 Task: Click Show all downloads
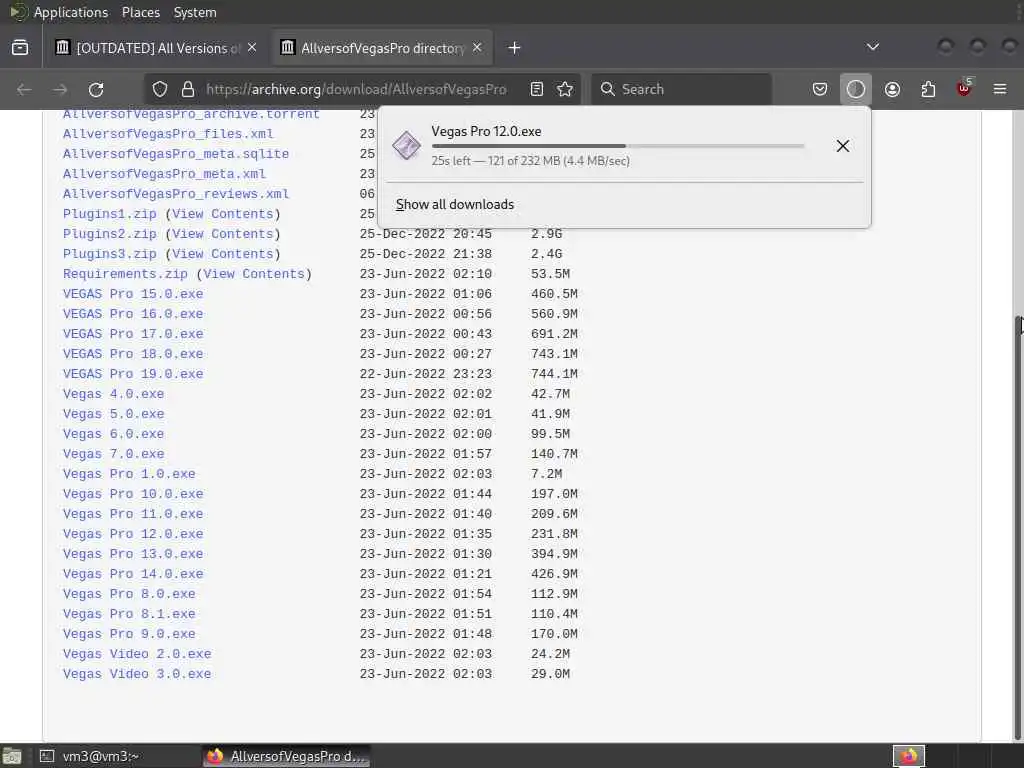tap(455, 204)
